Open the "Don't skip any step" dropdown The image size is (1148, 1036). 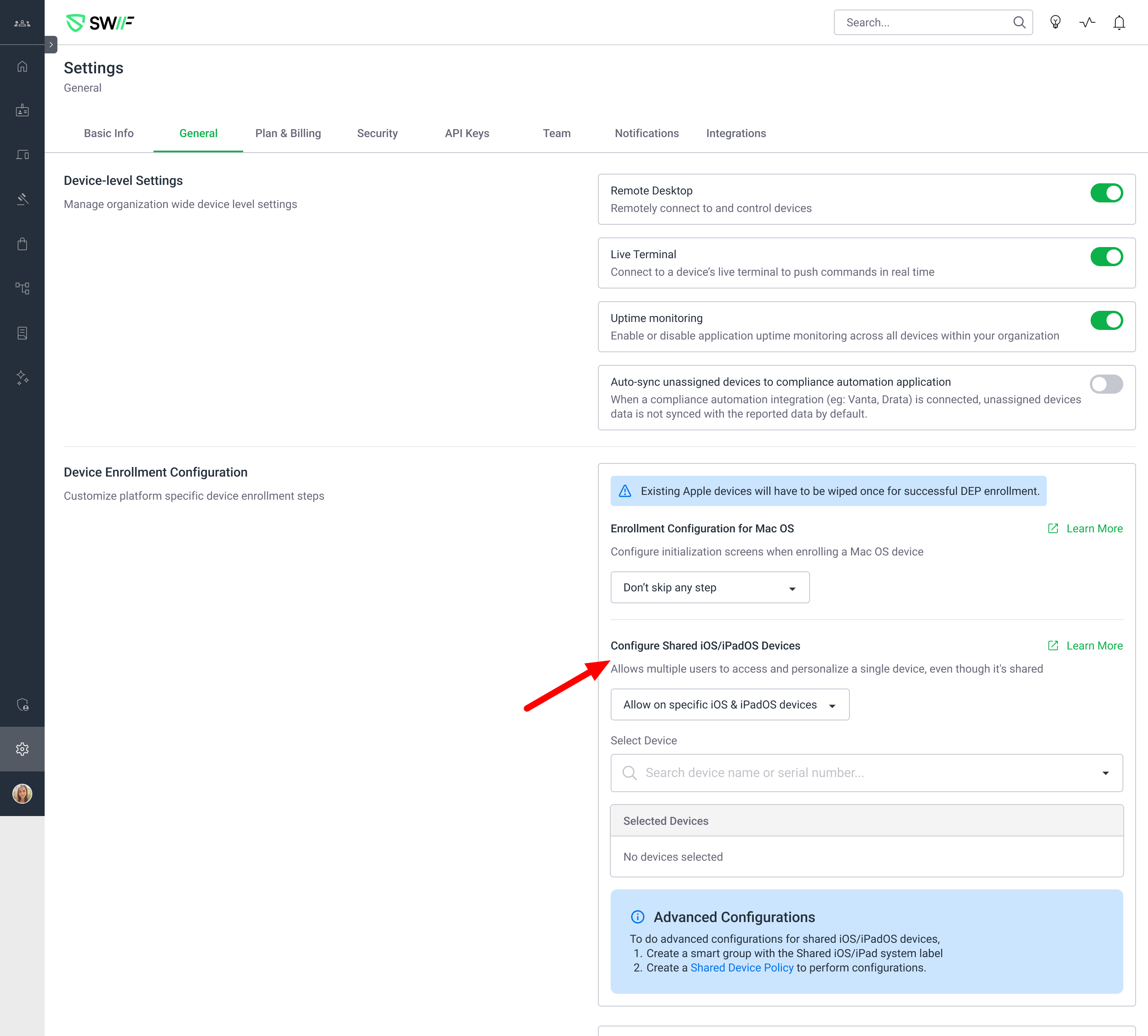pos(710,587)
